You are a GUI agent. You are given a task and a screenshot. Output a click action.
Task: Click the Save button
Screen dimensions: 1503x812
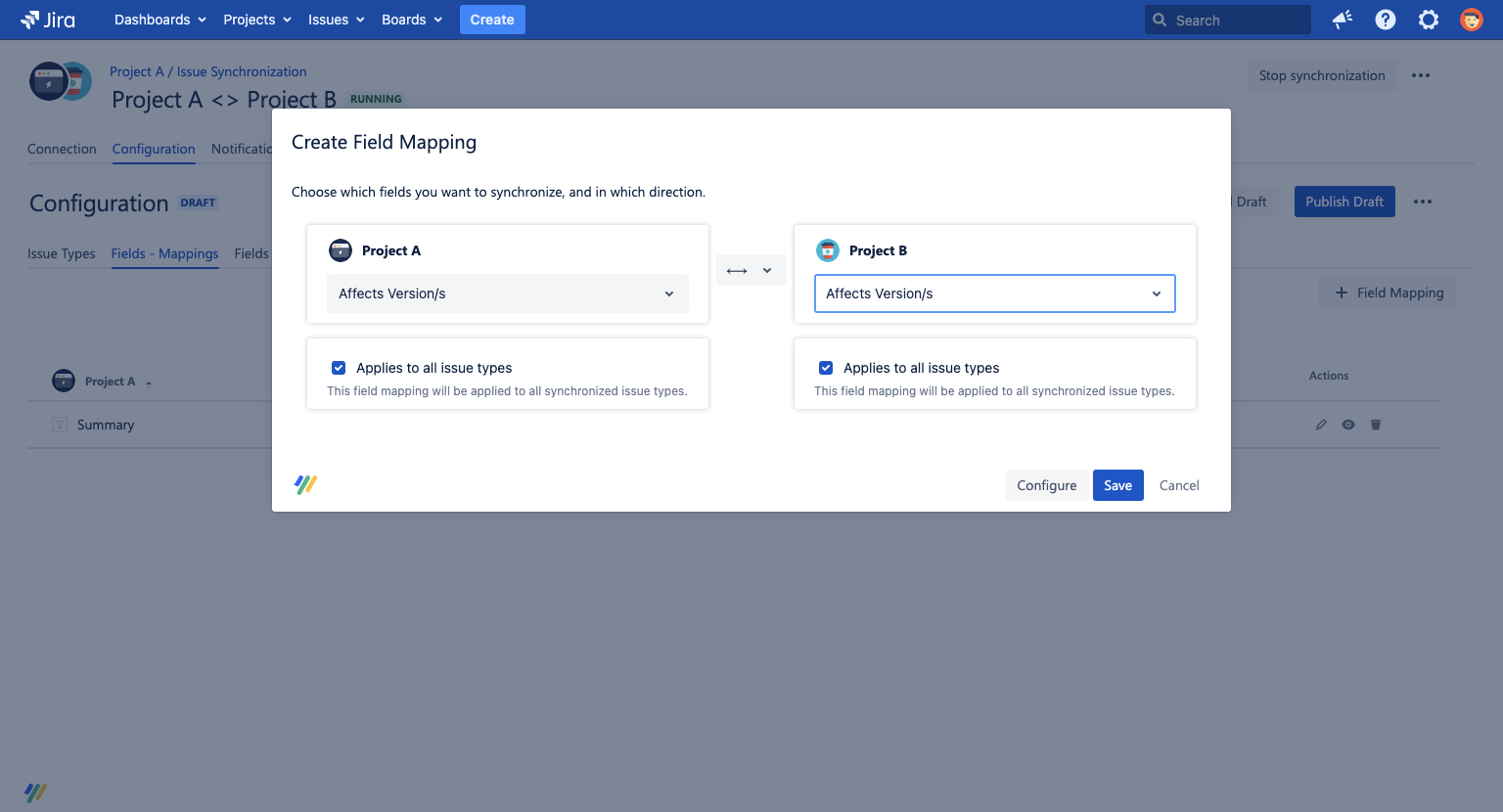(1117, 485)
